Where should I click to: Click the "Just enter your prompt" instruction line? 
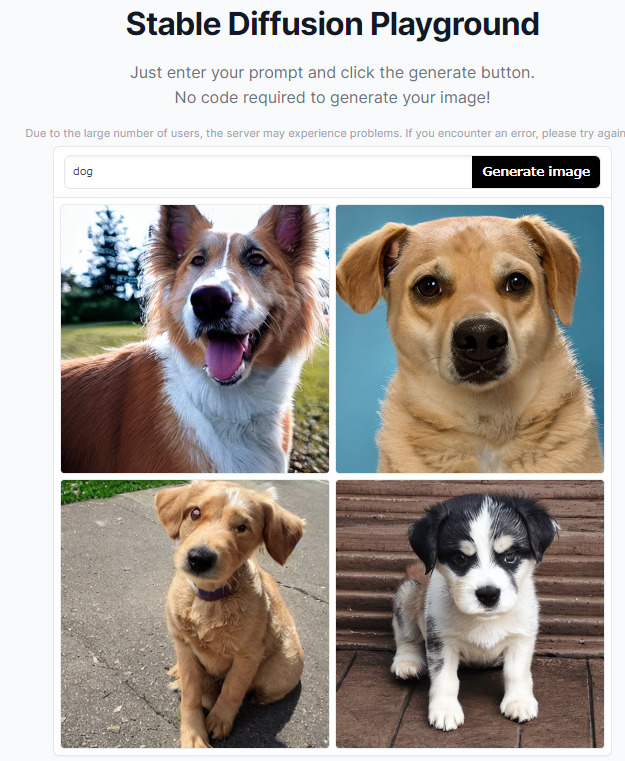coord(332,72)
